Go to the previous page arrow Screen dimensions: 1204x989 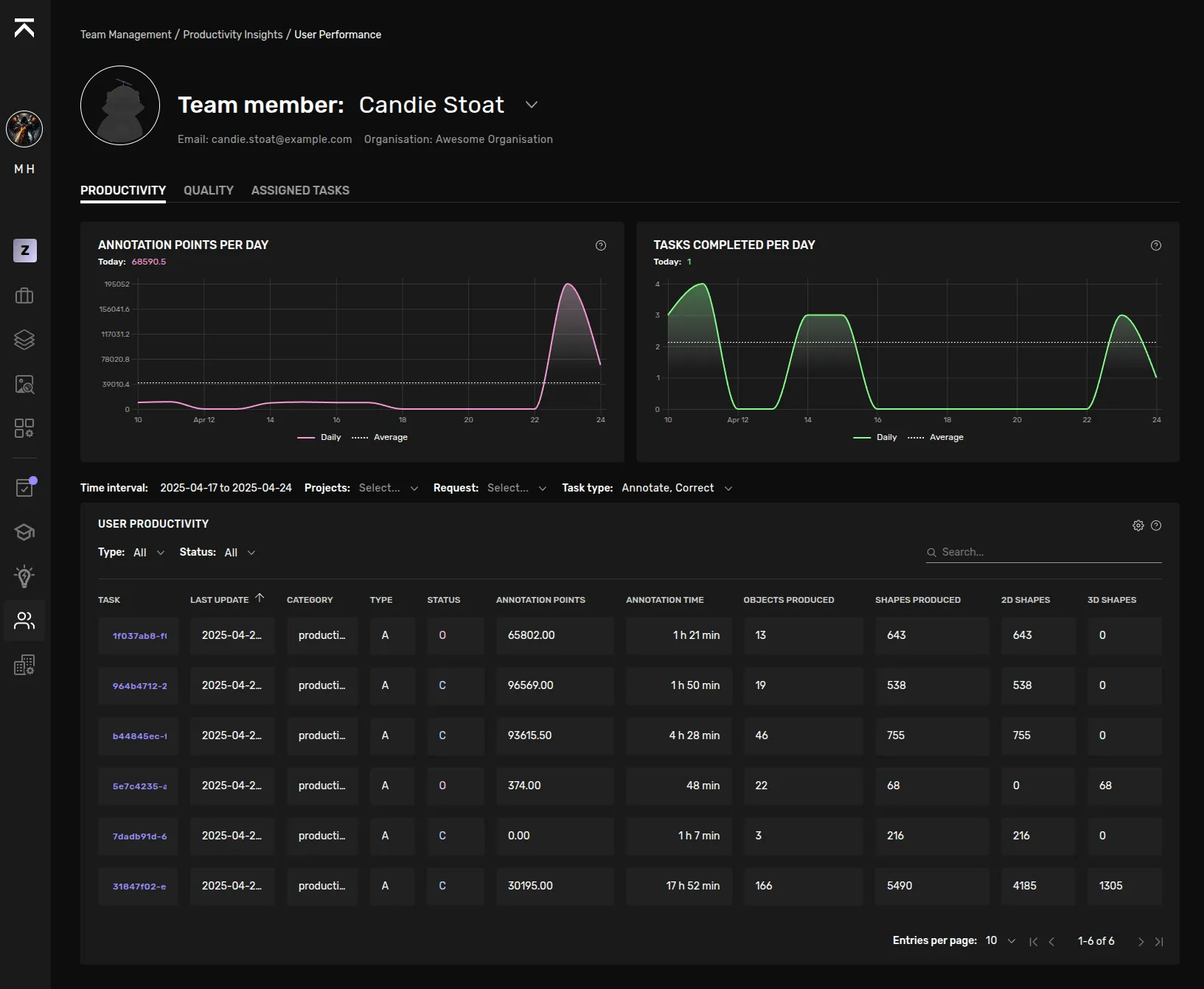coord(1052,942)
